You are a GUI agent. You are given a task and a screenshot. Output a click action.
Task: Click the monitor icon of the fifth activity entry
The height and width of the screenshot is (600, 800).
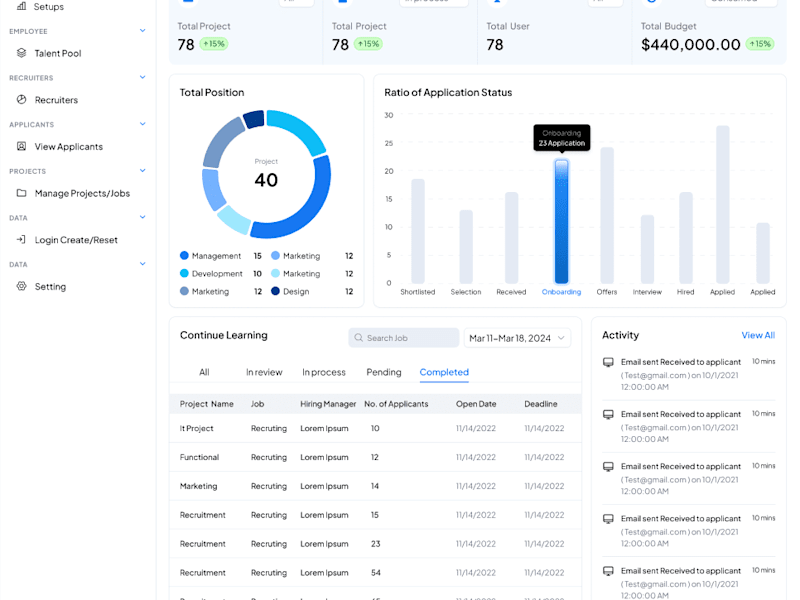pos(608,571)
